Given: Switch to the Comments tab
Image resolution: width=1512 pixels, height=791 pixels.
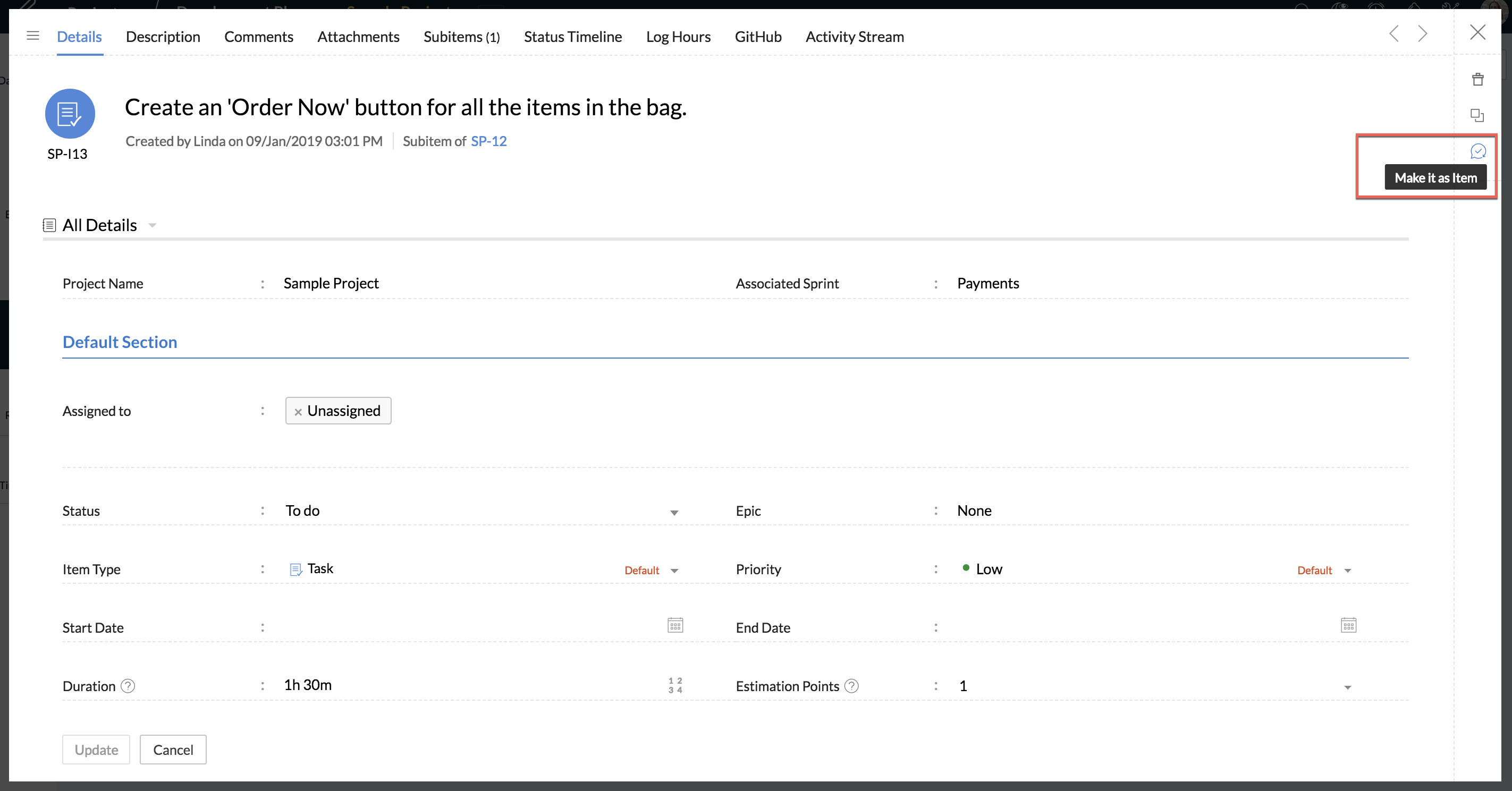Looking at the screenshot, I should pos(258,36).
